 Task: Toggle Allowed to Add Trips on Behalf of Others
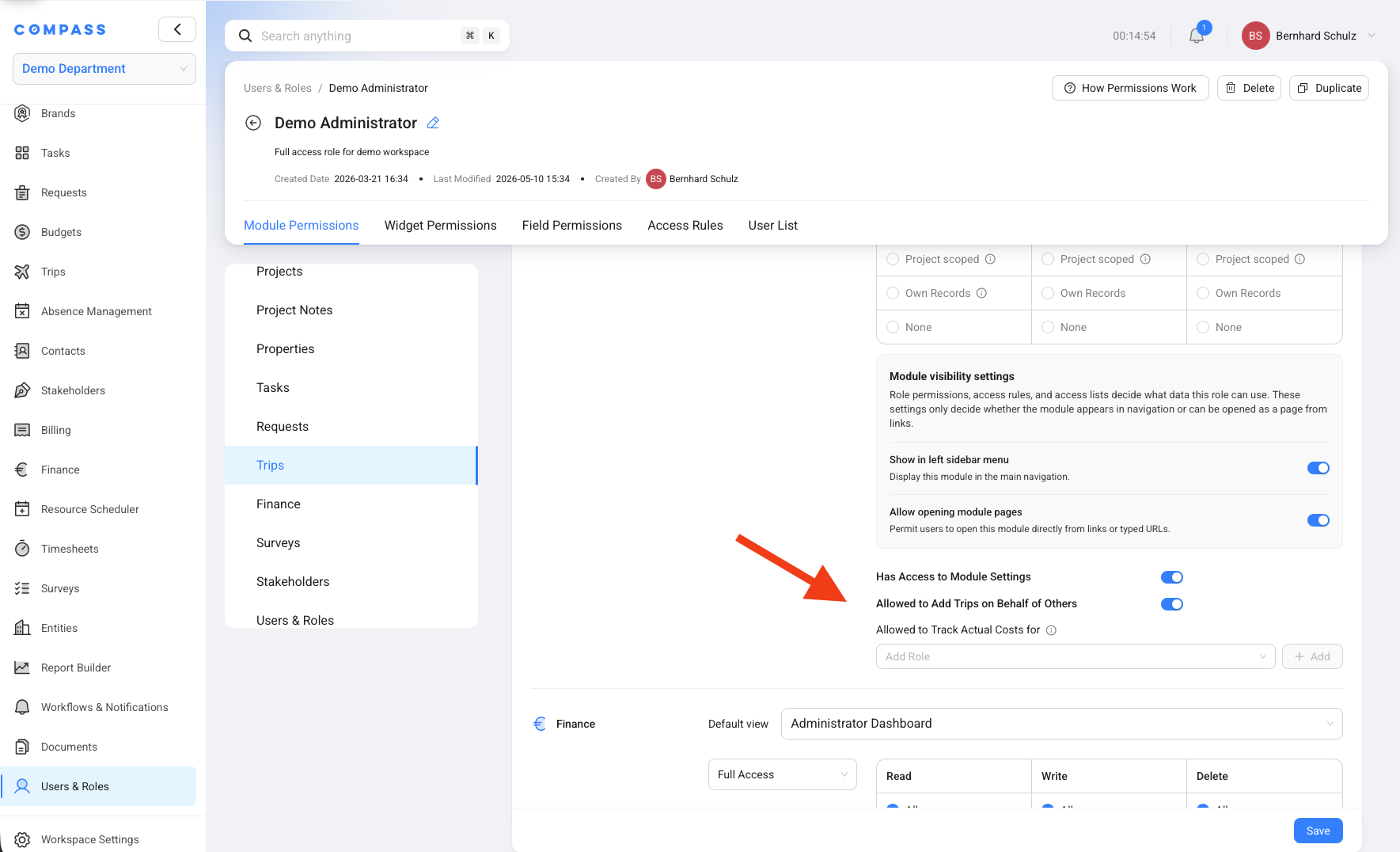pyautogui.click(x=1172, y=604)
